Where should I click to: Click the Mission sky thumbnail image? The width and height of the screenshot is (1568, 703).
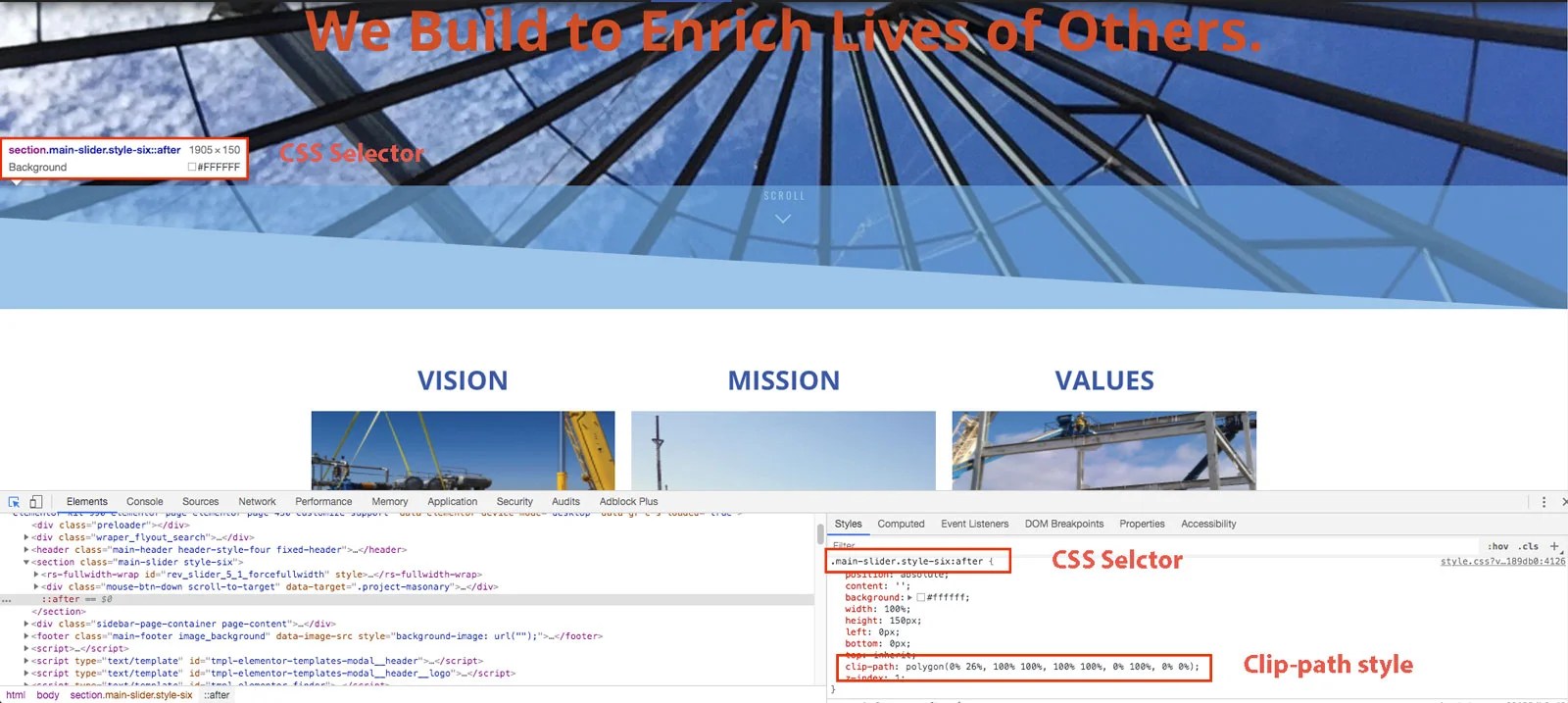[783, 450]
